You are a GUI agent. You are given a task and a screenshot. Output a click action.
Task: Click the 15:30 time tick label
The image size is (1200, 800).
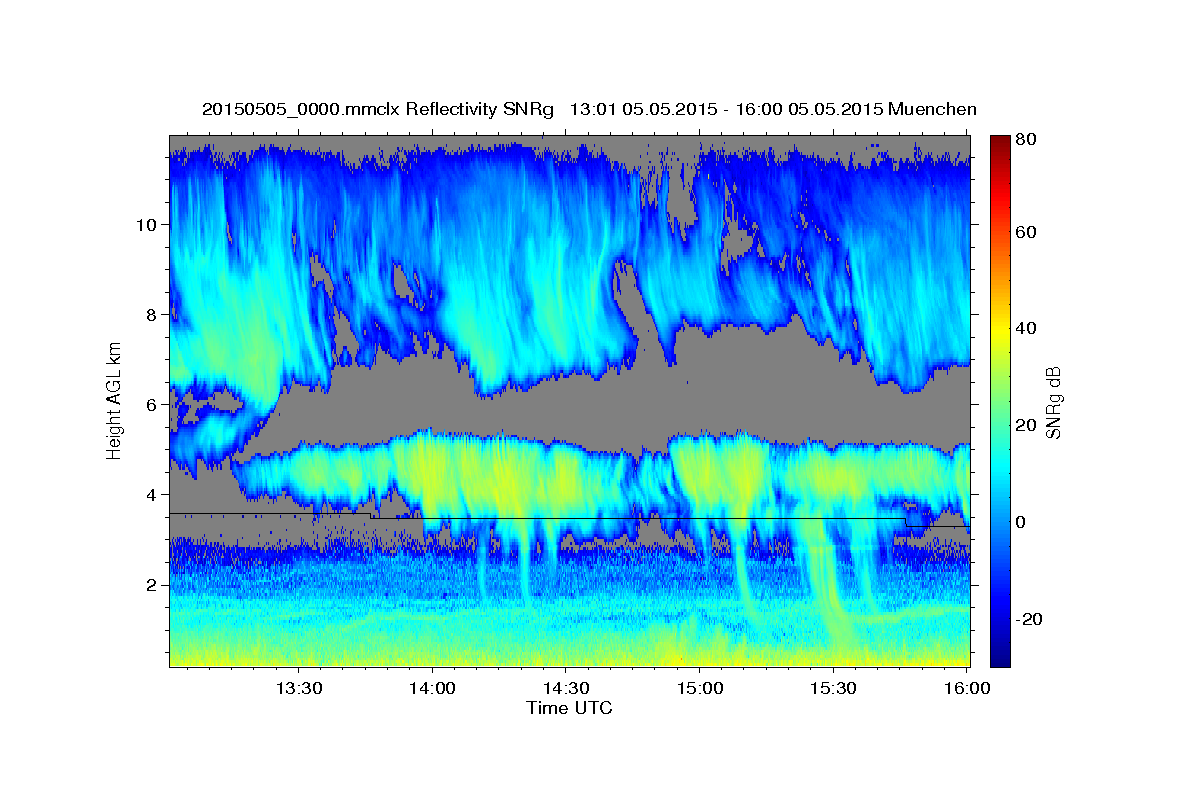[x=832, y=688]
